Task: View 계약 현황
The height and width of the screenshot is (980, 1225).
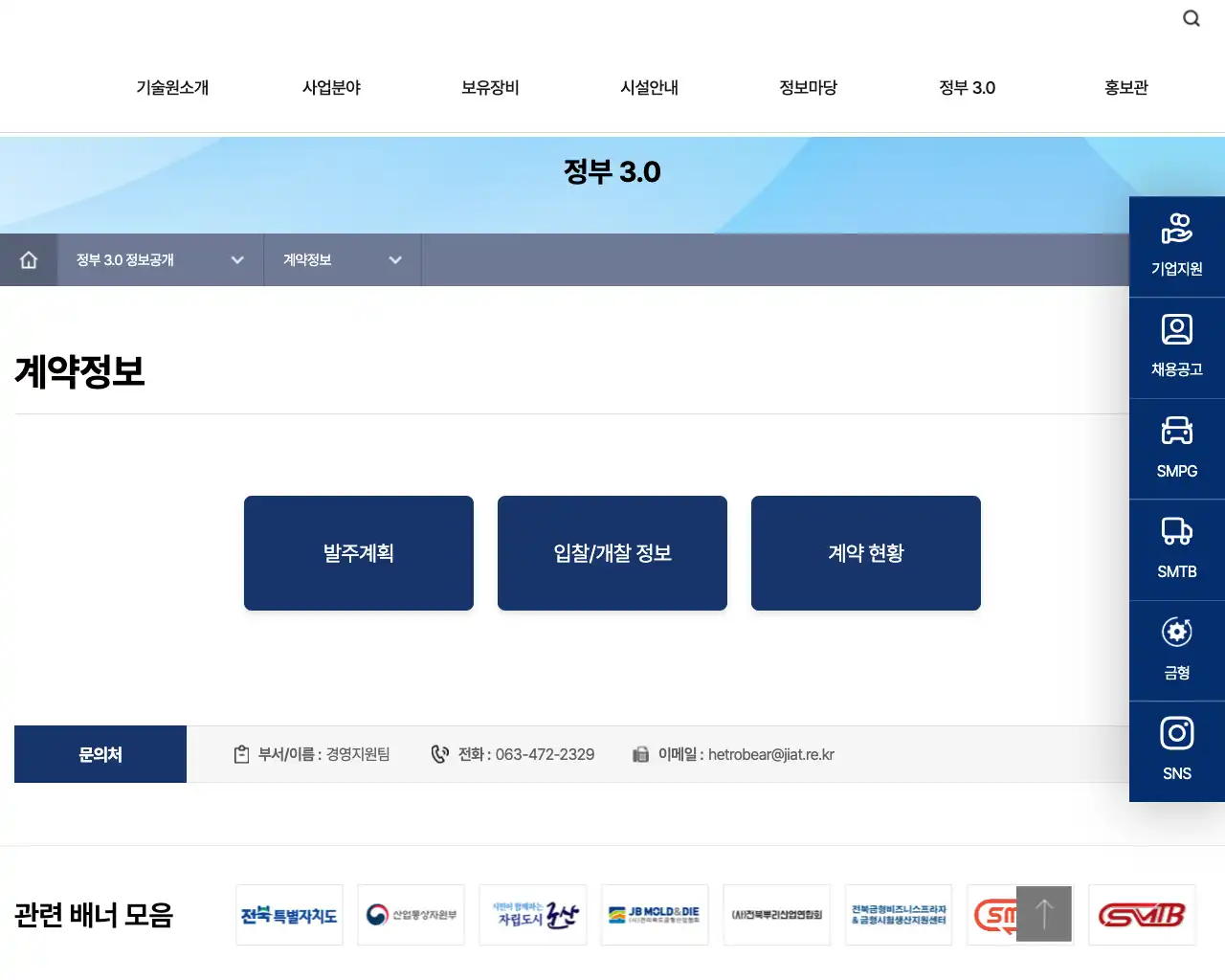Action: pos(865,553)
